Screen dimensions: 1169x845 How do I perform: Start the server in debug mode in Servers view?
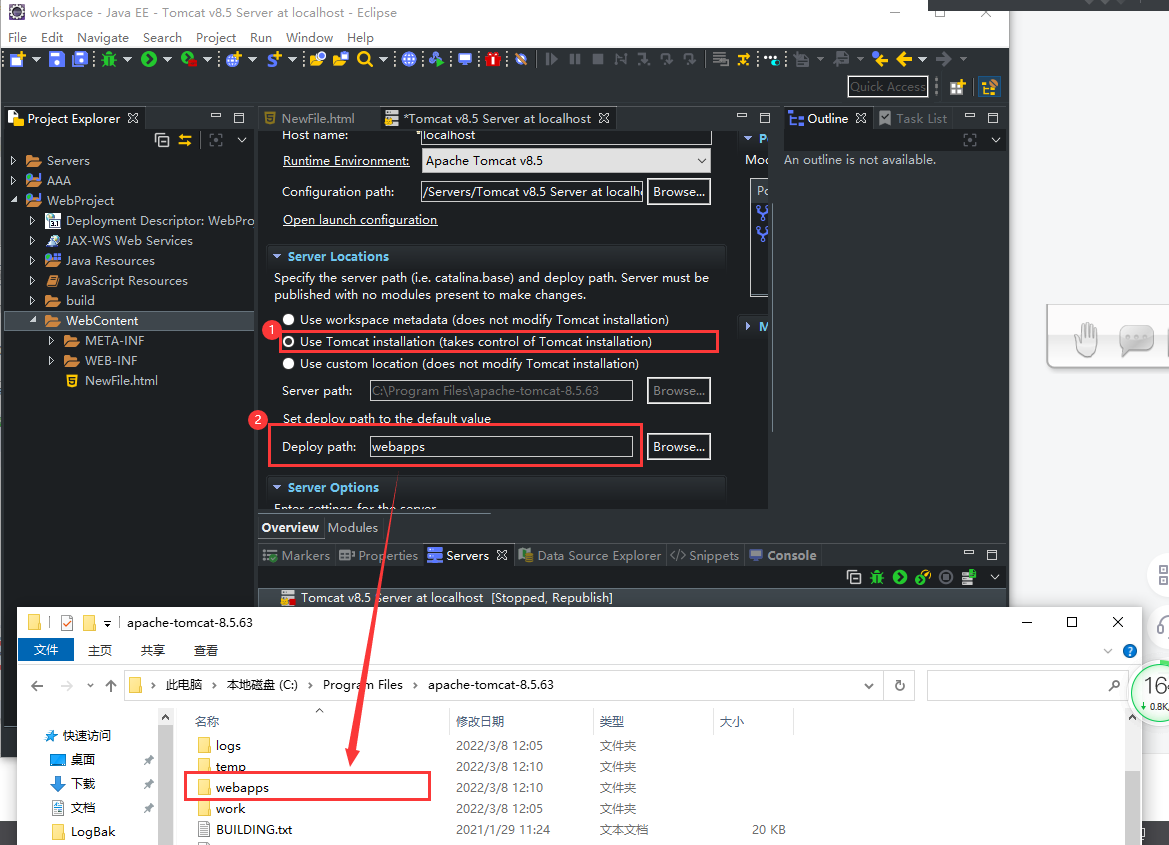pos(877,577)
